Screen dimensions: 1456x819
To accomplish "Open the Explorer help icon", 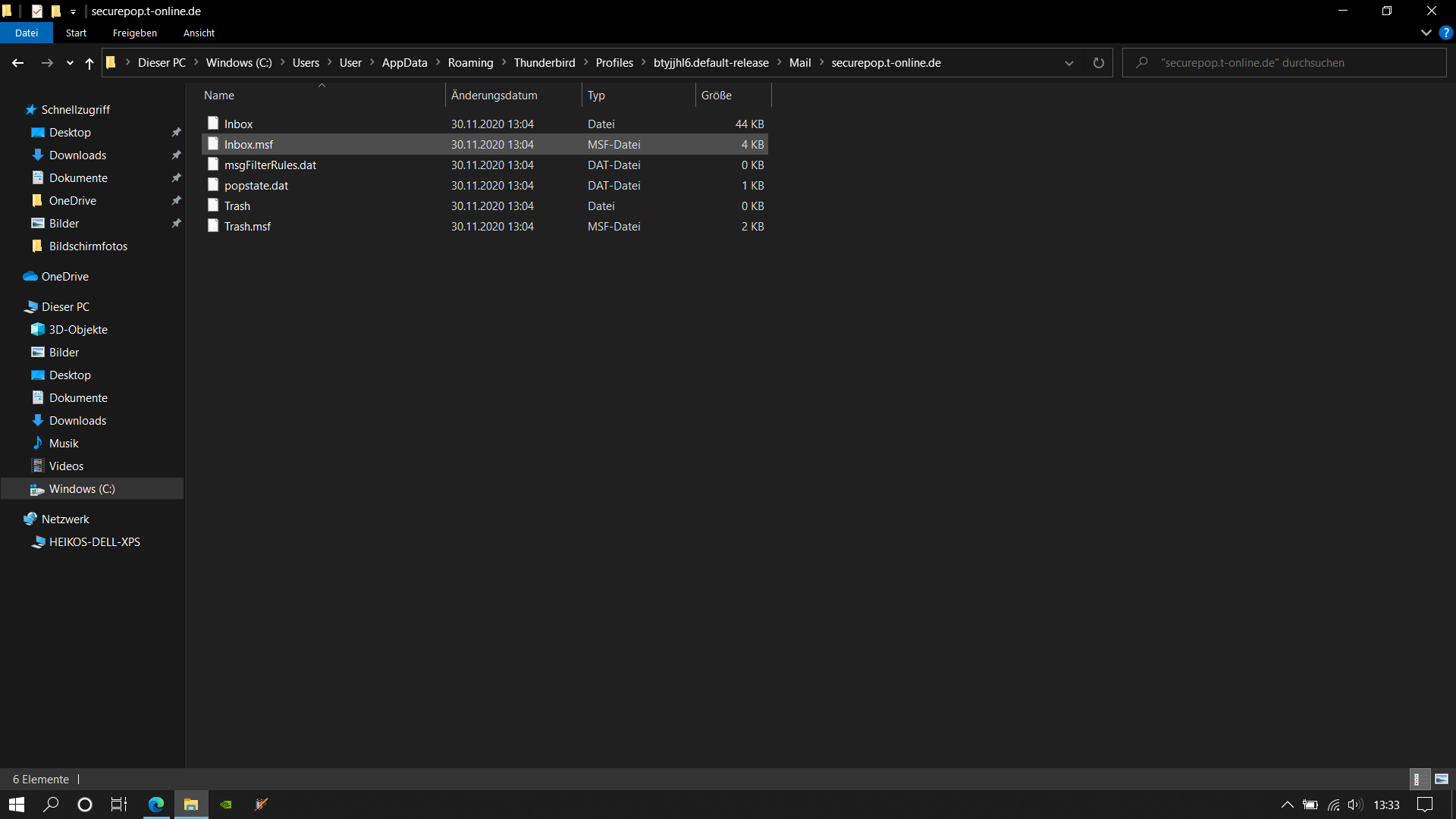I will tap(1445, 33).
